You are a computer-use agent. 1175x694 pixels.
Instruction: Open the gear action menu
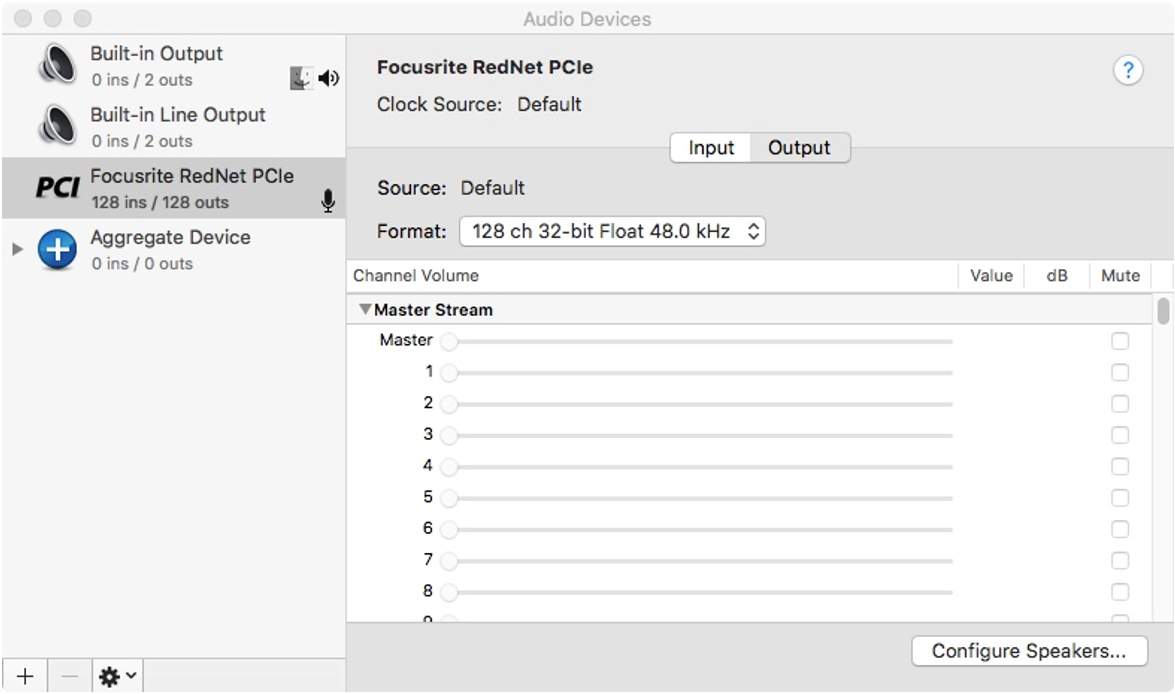(117, 677)
